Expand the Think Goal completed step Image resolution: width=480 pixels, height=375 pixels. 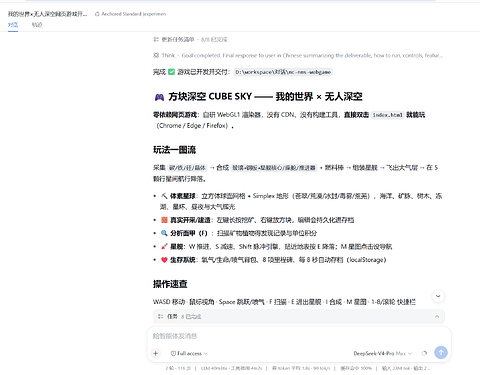pyautogui.click(x=298, y=55)
